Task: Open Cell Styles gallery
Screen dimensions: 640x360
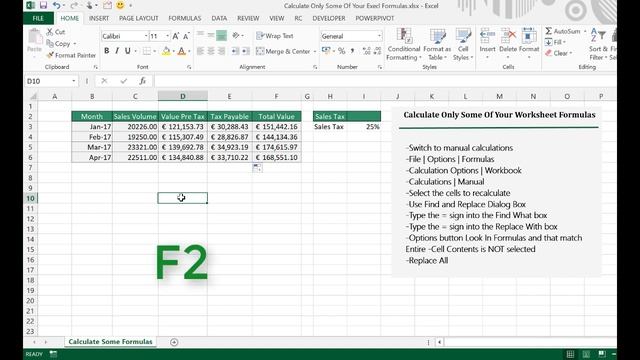Action: [463, 45]
